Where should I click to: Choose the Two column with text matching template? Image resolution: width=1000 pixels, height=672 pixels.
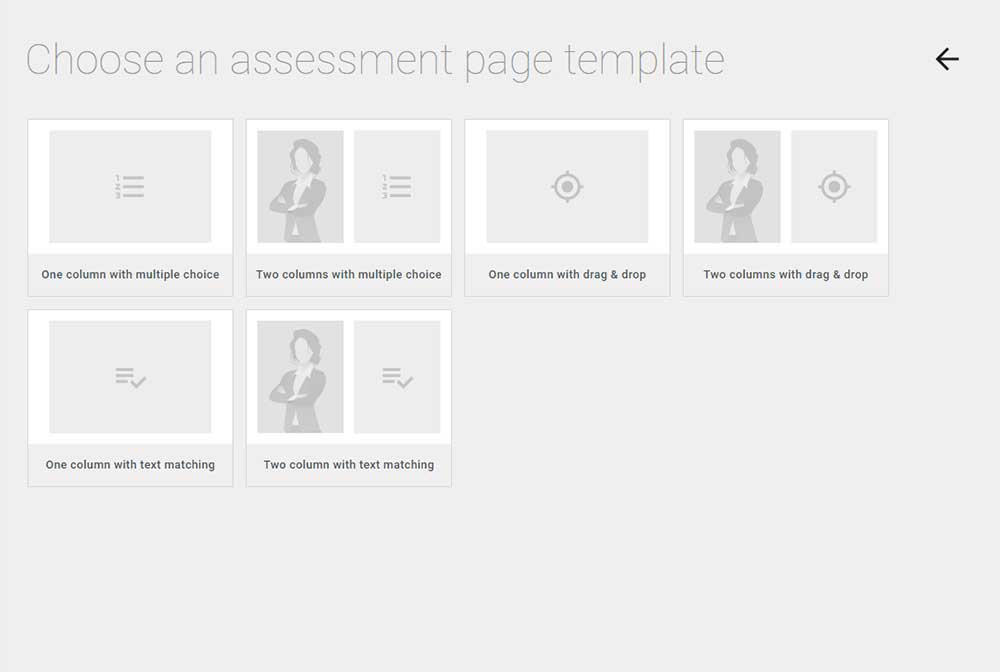tap(348, 397)
